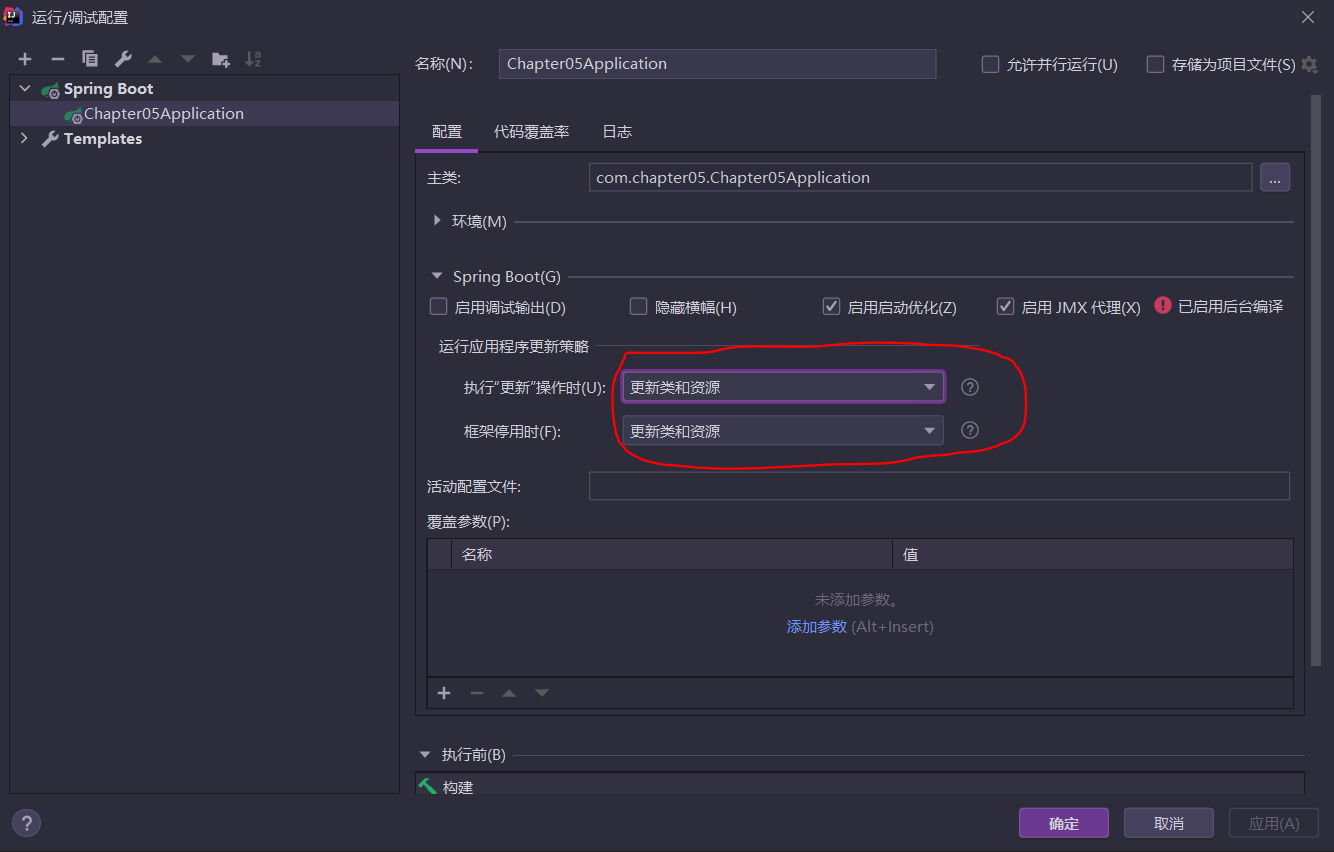
Task: Click inside the 活动配置文件 input field
Action: tap(939, 486)
